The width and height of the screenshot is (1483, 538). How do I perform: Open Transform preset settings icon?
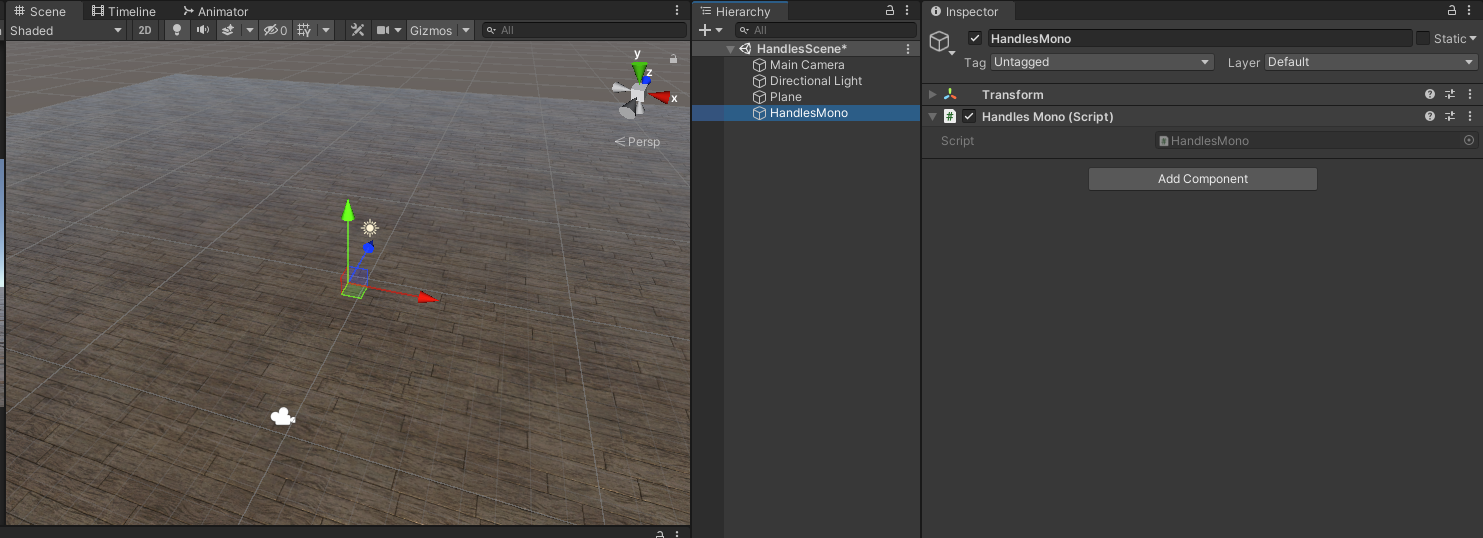click(x=1450, y=94)
